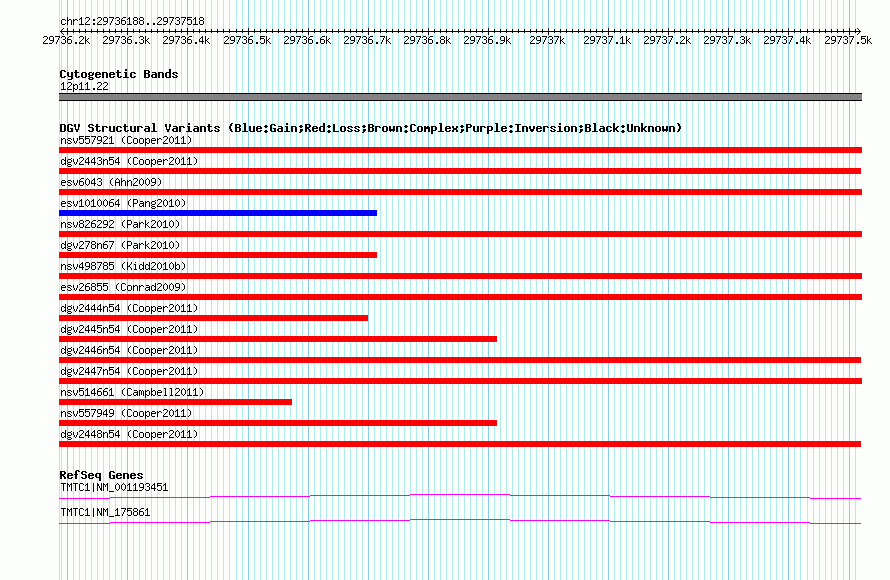Click the RefSeq Genes track title
The image size is (890, 580).
tap(101, 475)
